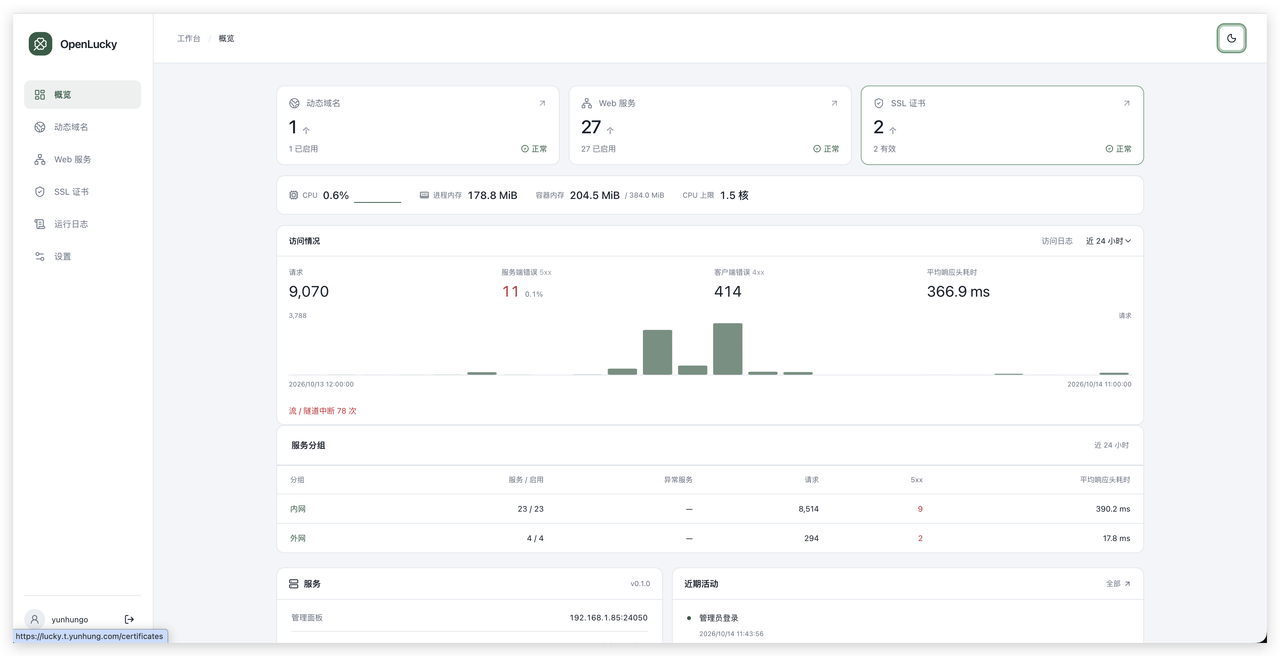Click 192.168.1.85:24050 address
This screenshot has height=656, width=1280.
[609, 618]
